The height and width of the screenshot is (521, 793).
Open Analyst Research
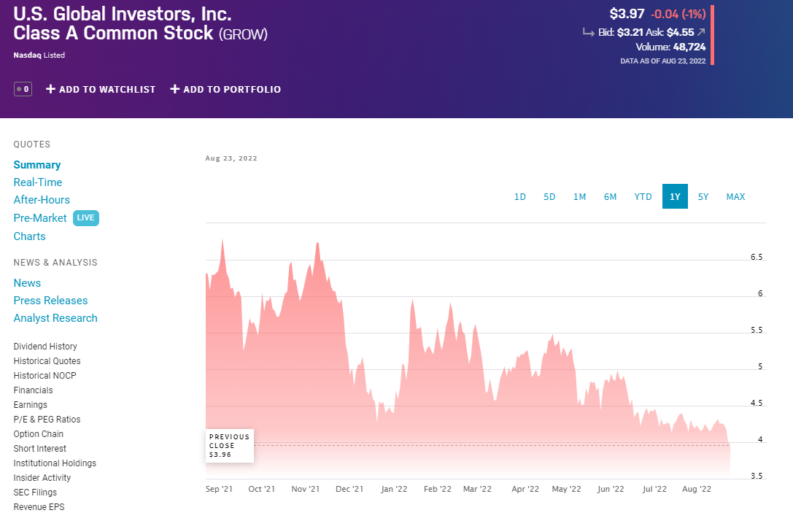click(56, 318)
